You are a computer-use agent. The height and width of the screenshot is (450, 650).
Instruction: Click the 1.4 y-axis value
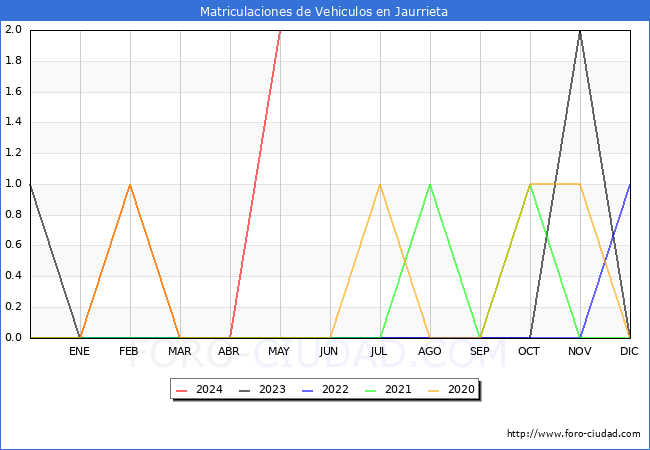[13, 122]
